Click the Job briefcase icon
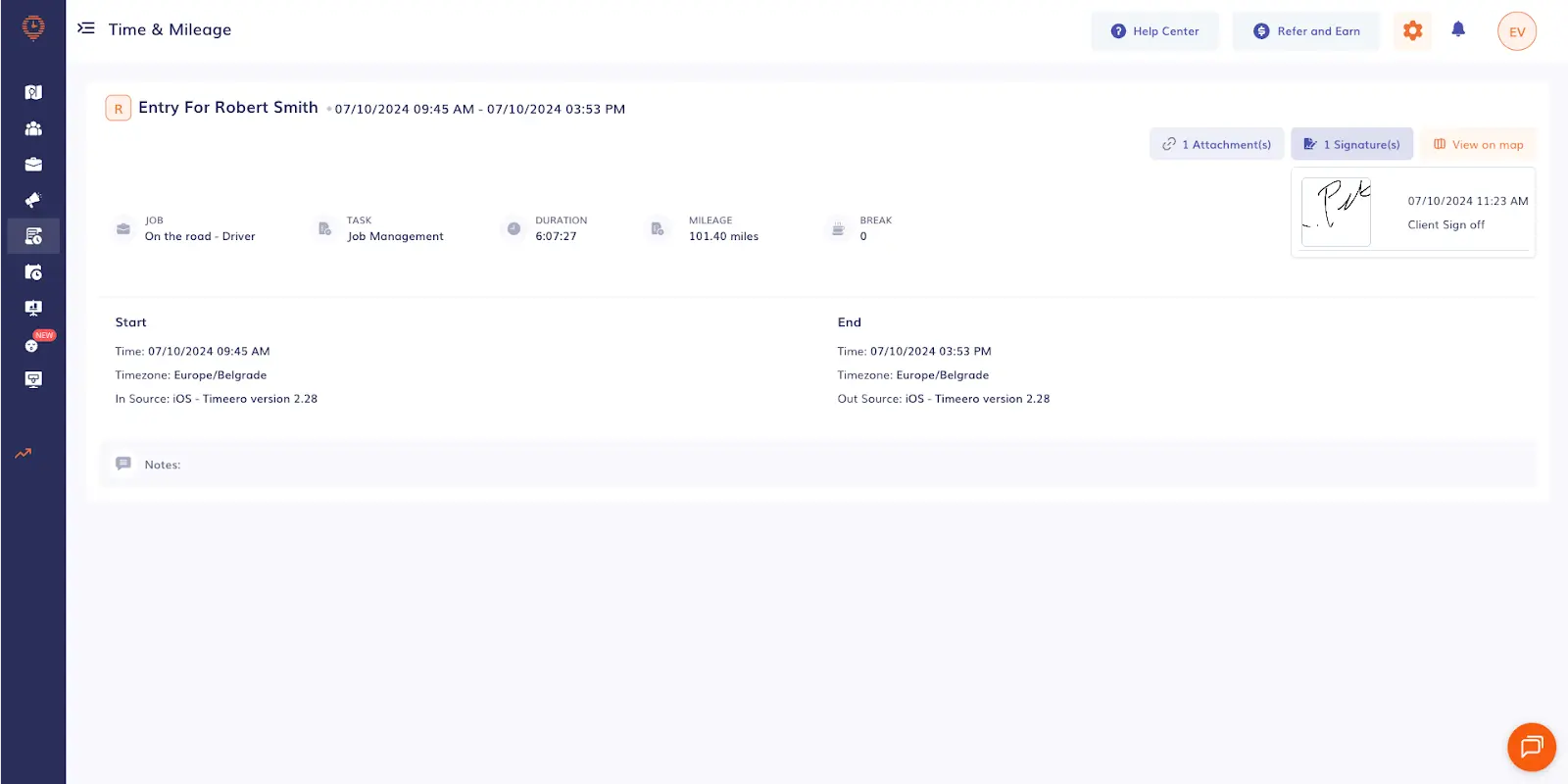 click(123, 228)
